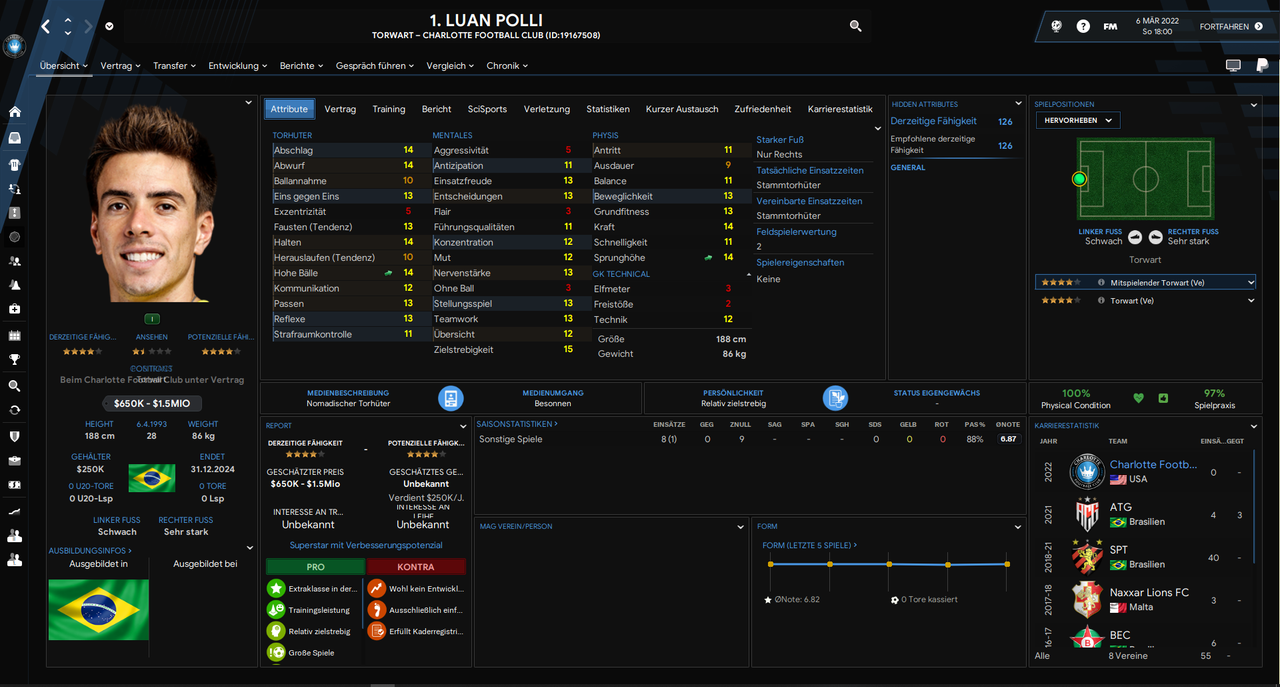This screenshot has width=1280, height=687.
Task: Switch to the SciSports tab
Action: (x=487, y=109)
